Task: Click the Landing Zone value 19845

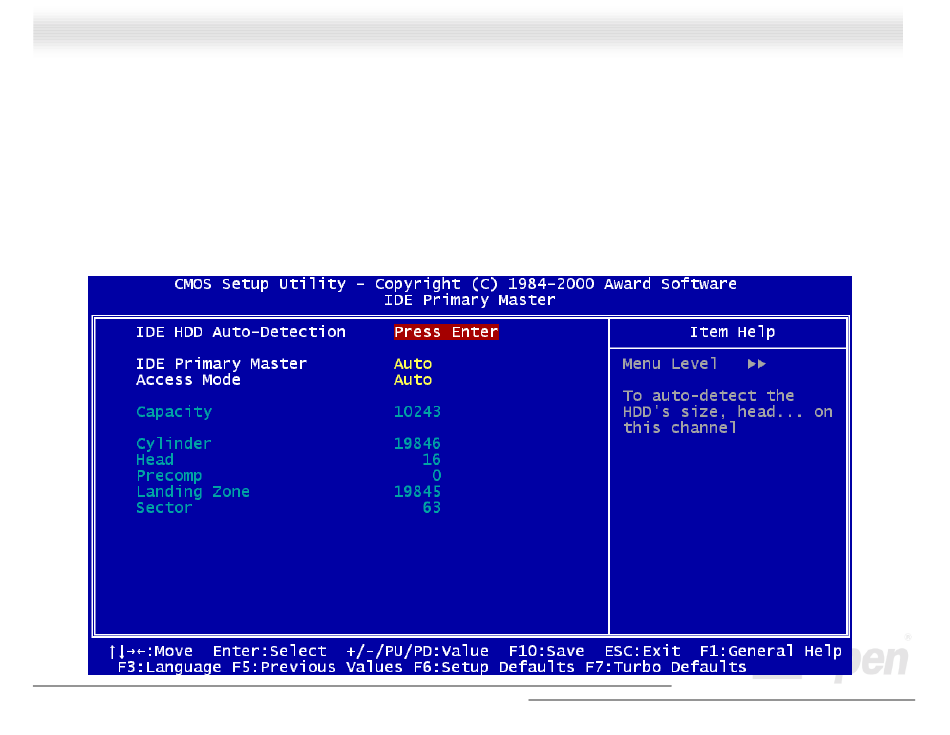Action: click(x=417, y=491)
